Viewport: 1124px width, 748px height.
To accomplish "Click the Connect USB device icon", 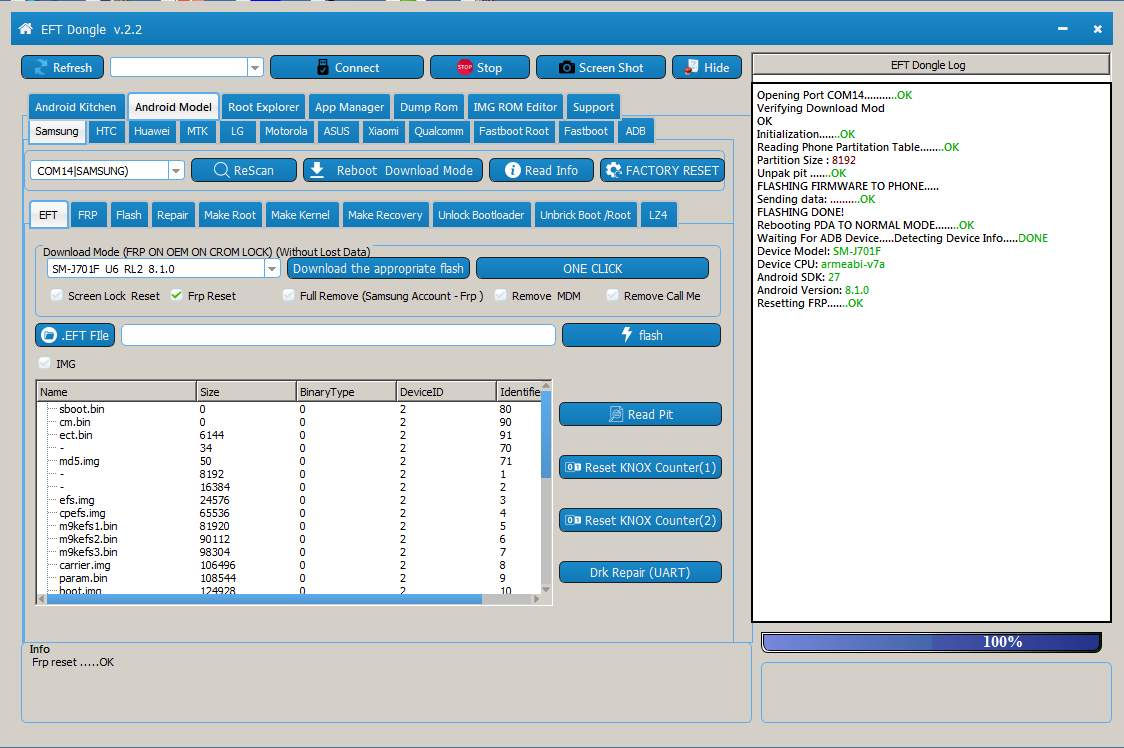I will click(x=323, y=67).
